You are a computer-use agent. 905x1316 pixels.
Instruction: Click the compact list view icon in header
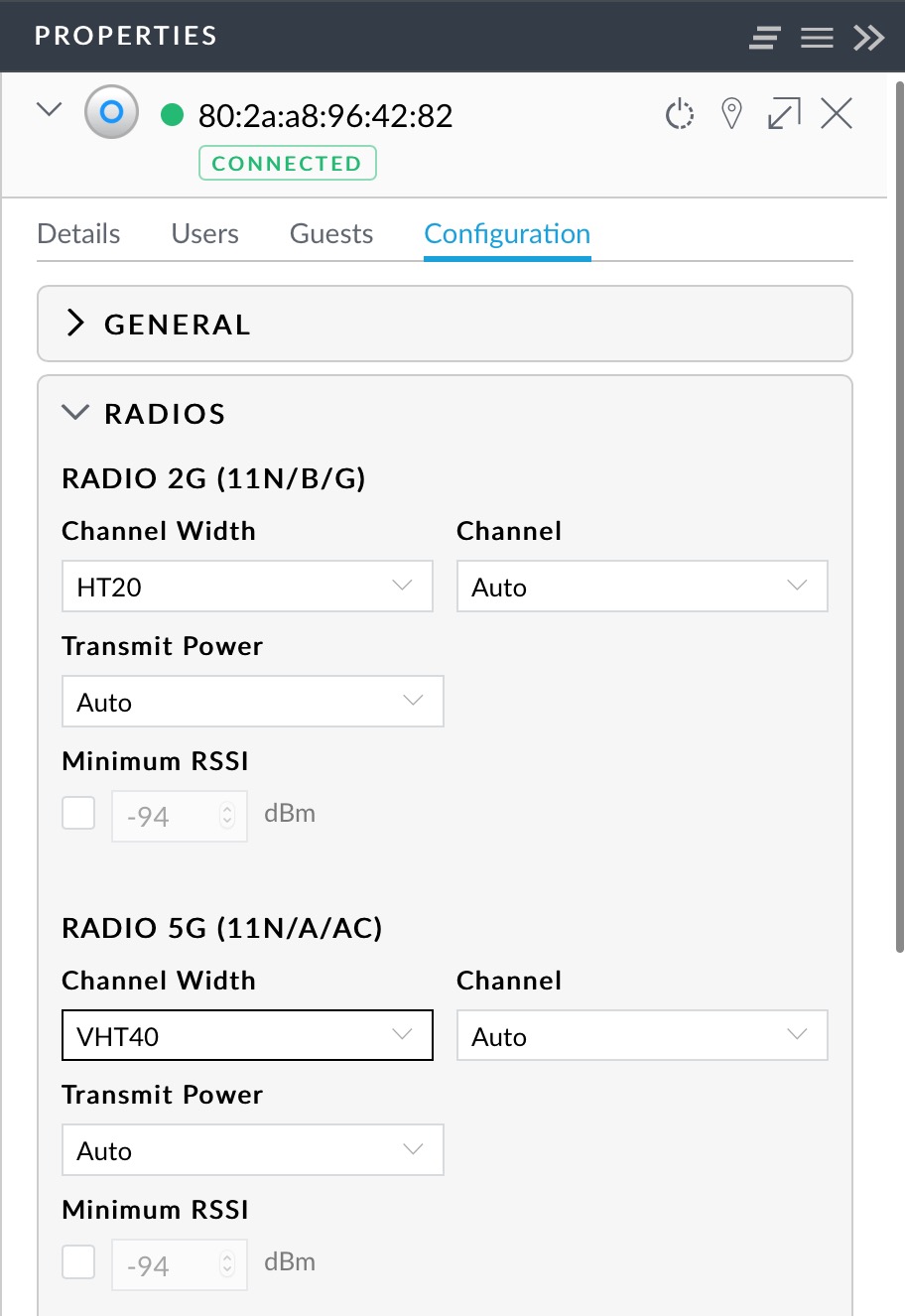[764, 38]
